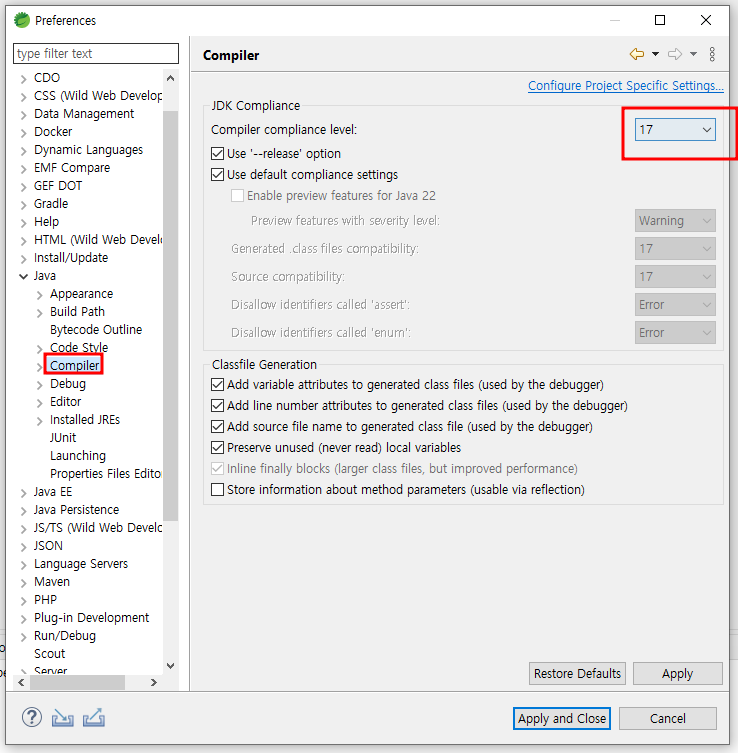738x753 pixels.
Task: Select Java EE tree item
Action: [53, 492]
